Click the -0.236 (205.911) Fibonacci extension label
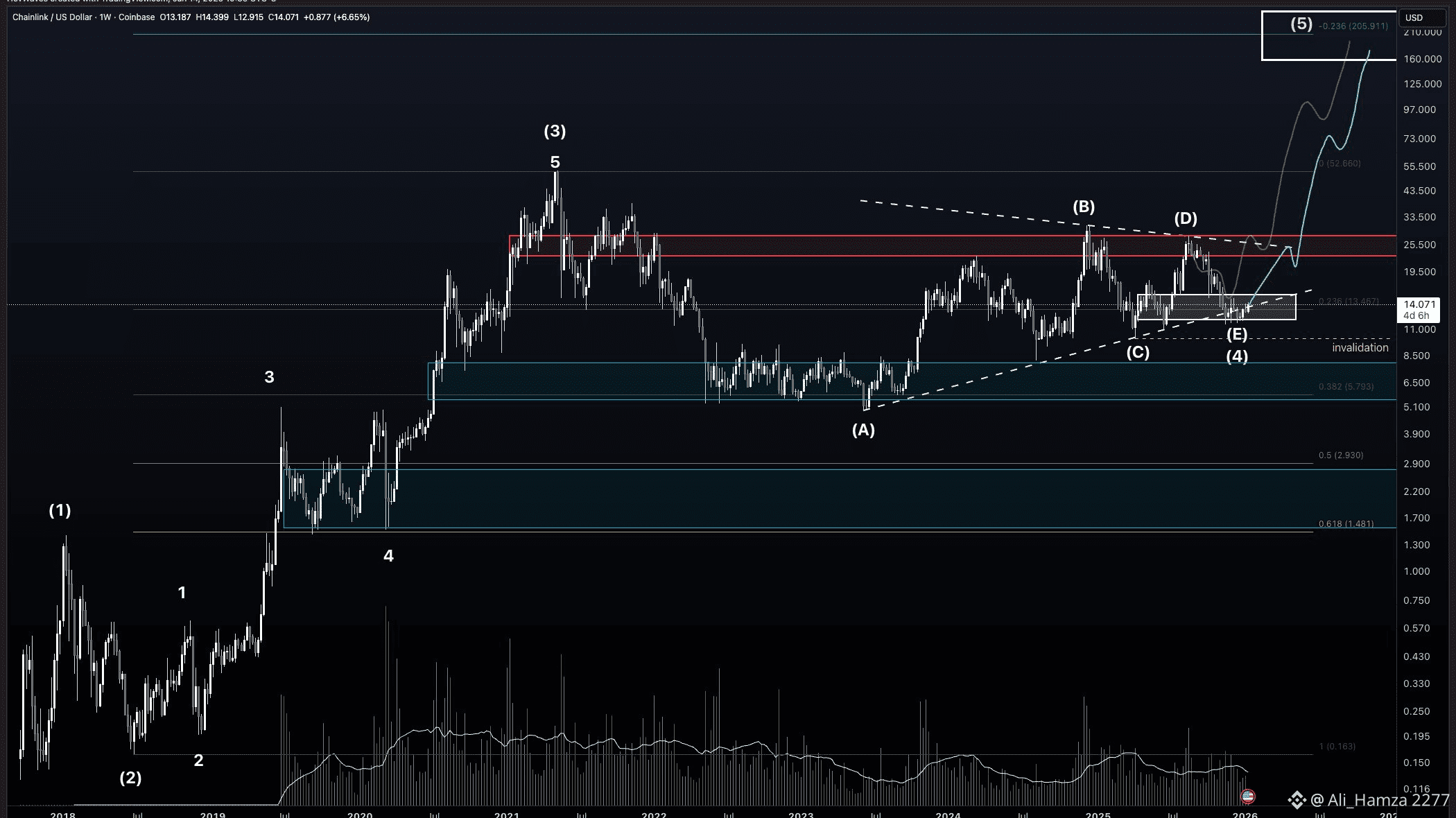 coord(1353,26)
